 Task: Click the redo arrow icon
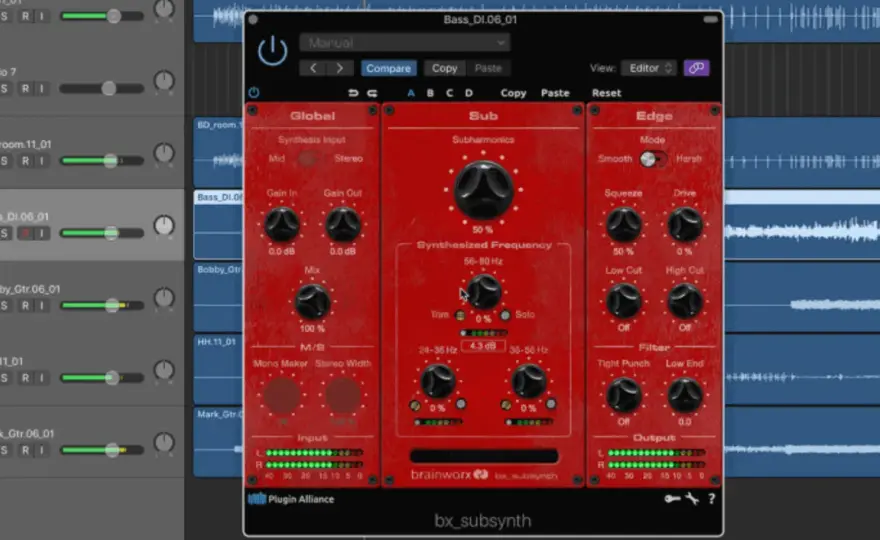372,93
